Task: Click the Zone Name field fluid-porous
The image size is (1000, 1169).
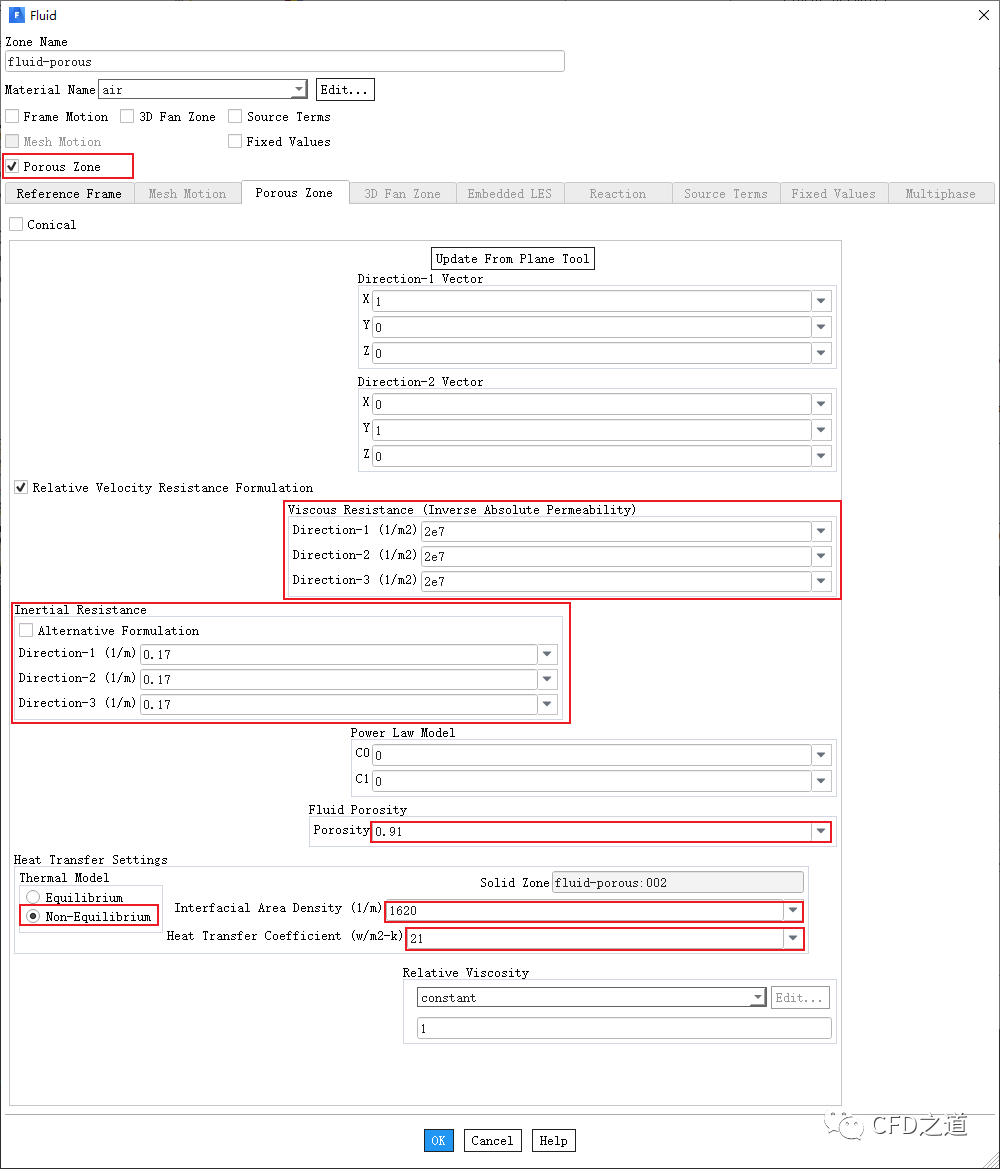Action: click(285, 62)
